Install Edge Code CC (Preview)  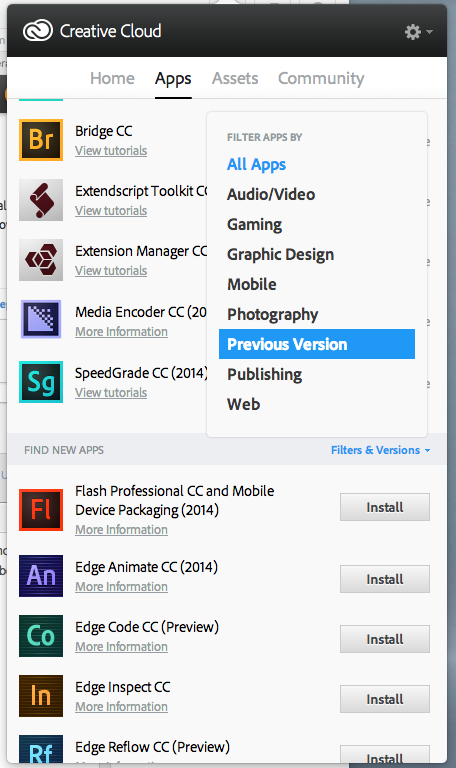click(x=385, y=639)
